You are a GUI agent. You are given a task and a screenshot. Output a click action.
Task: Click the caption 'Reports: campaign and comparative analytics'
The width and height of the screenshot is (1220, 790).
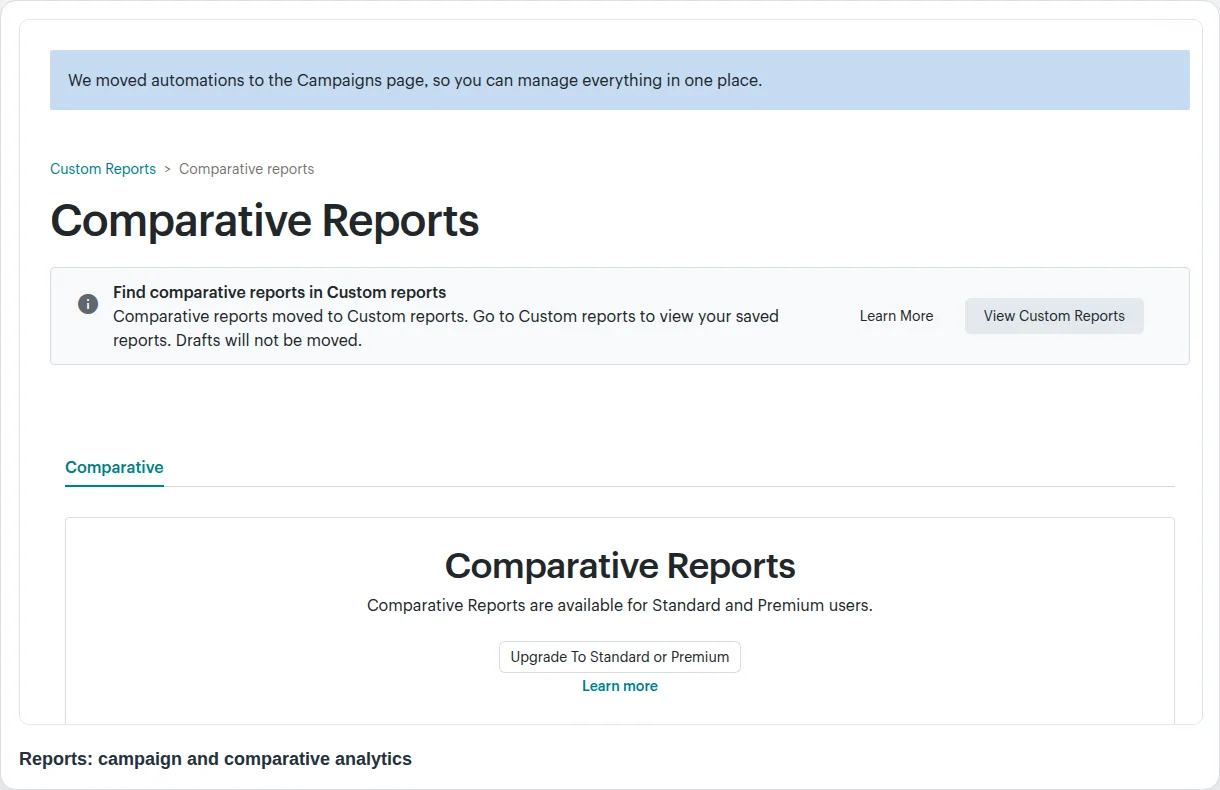[215, 759]
